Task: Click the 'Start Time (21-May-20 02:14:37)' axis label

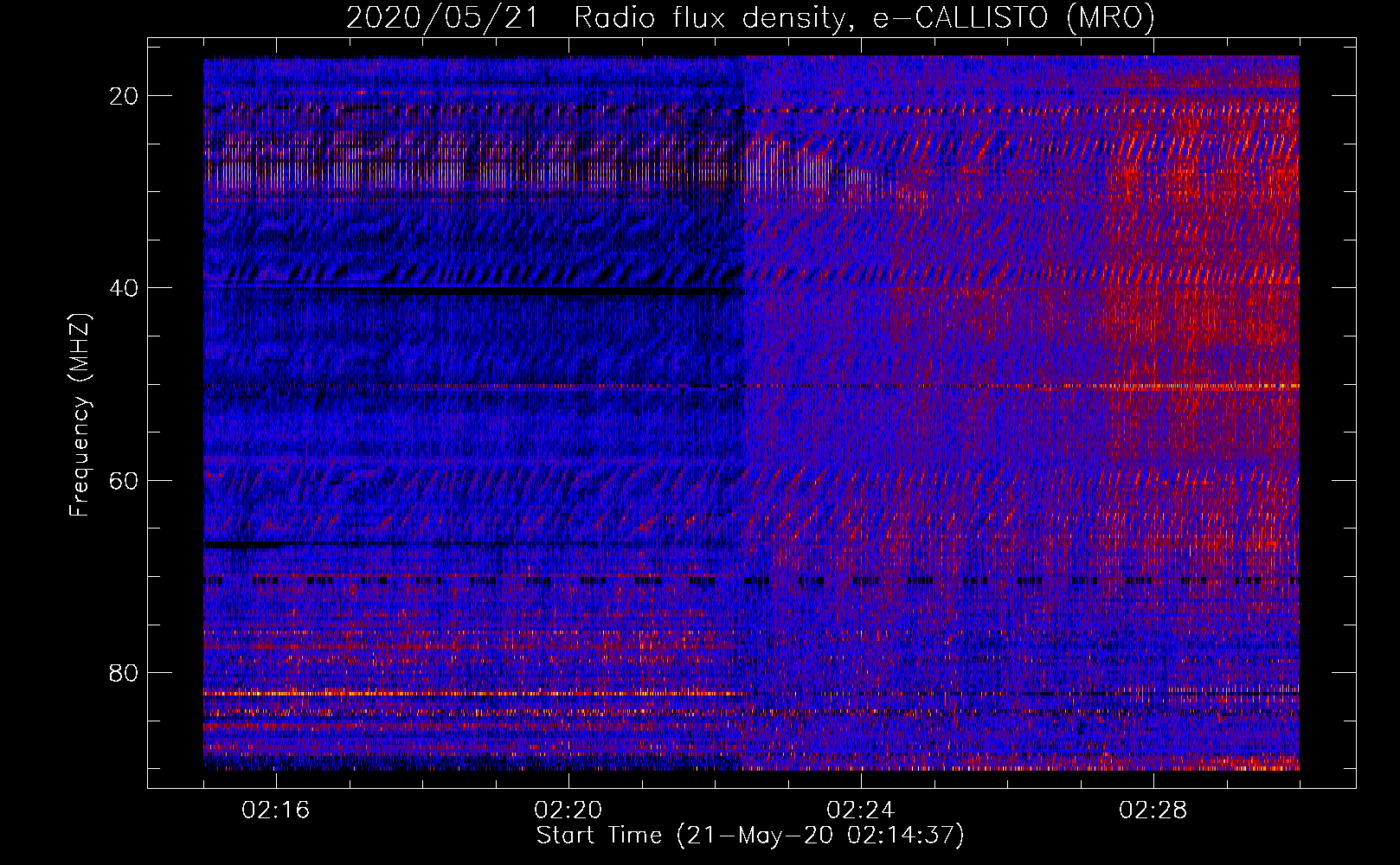Action: (x=750, y=836)
